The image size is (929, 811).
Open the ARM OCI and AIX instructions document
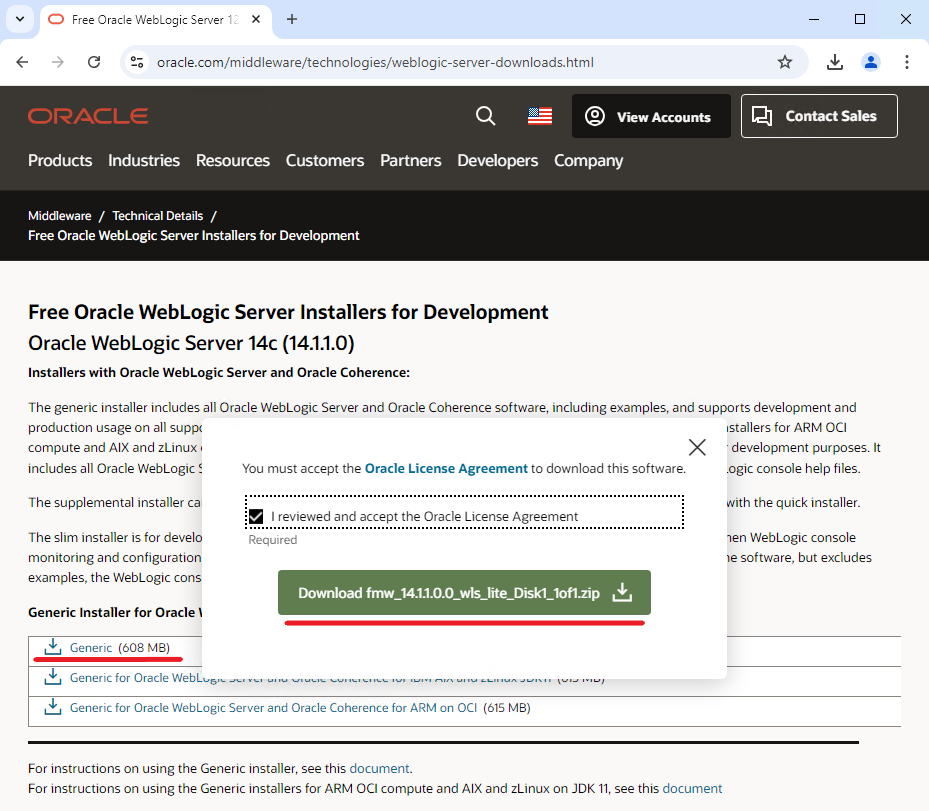pyautogui.click(x=692, y=788)
